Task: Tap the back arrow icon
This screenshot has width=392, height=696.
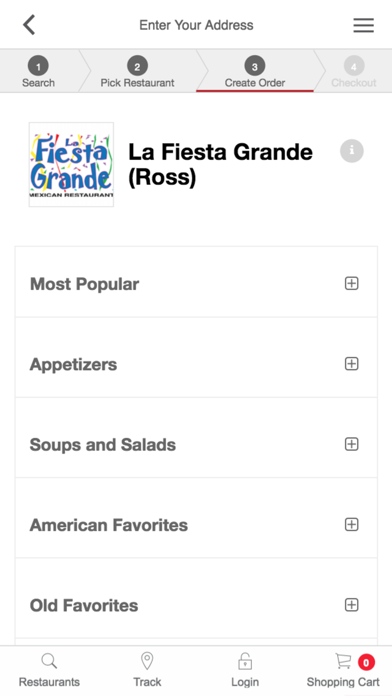Action: (x=29, y=25)
